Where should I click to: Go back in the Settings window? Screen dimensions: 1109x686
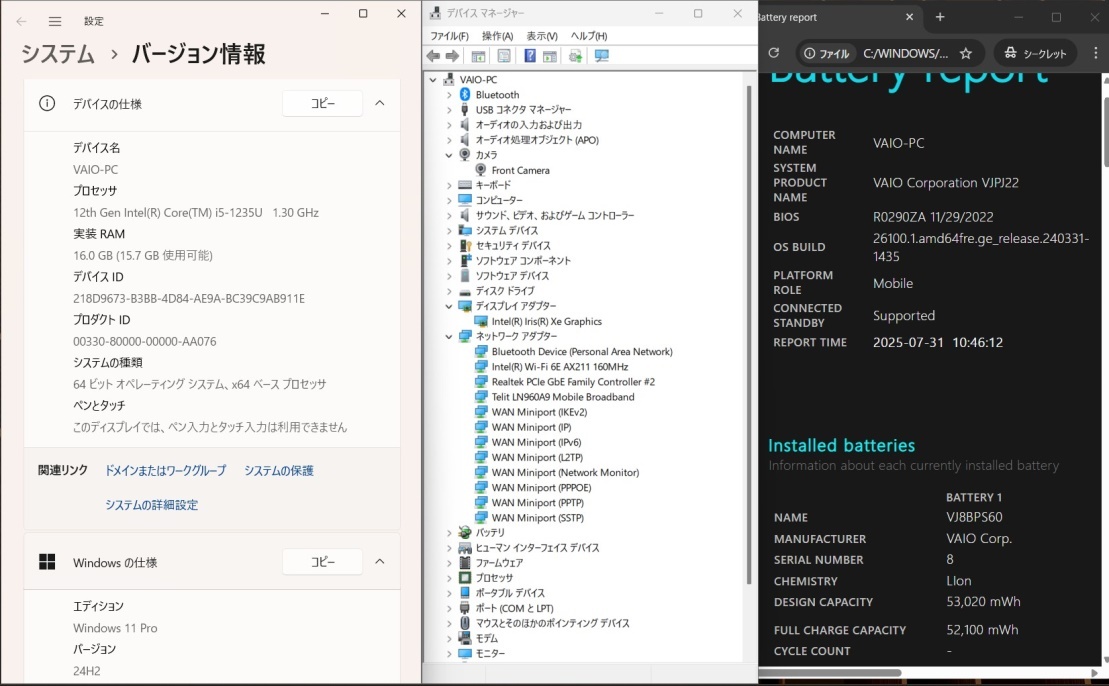point(21,21)
